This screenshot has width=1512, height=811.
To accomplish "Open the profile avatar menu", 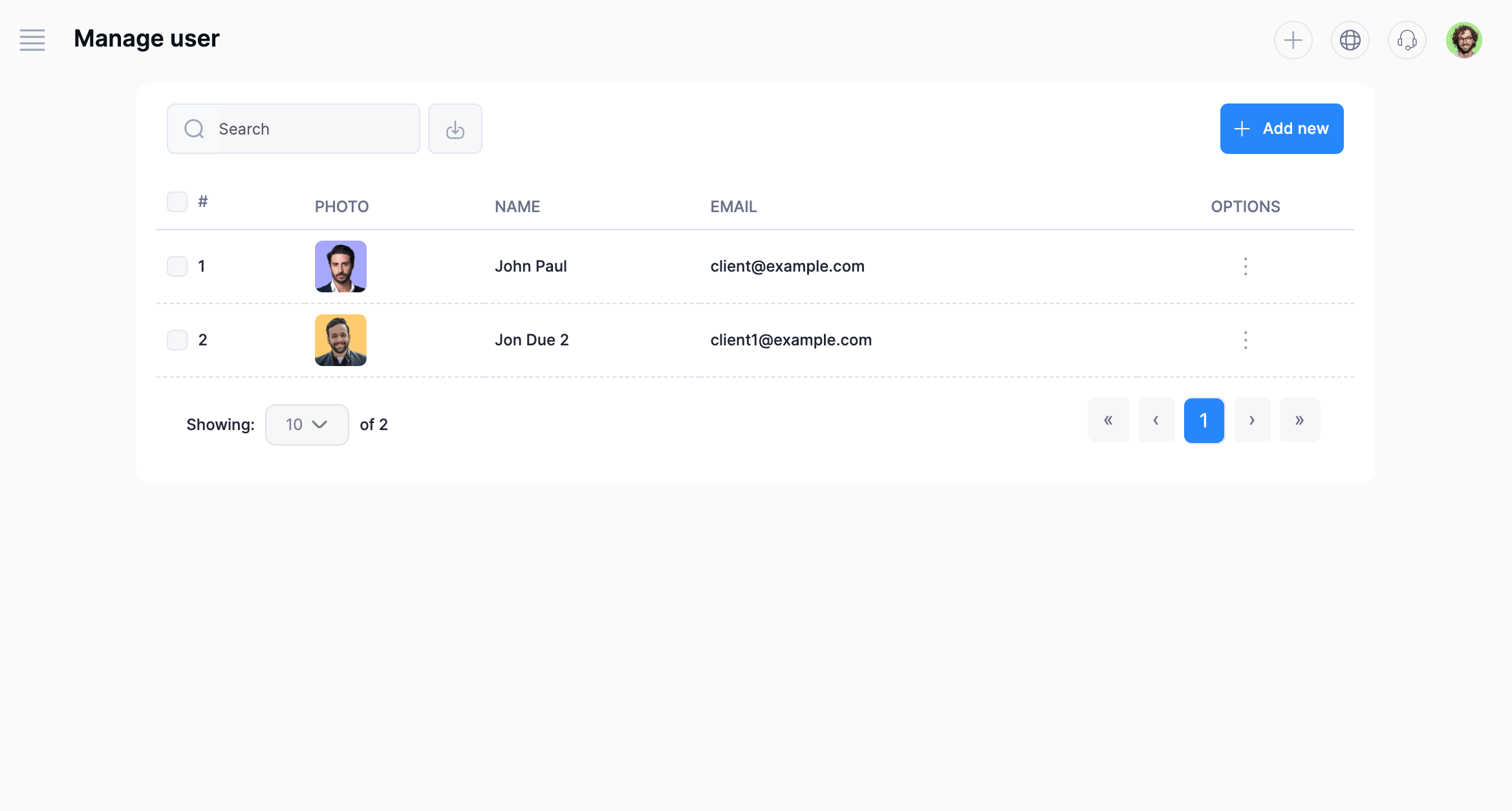I will (1463, 40).
